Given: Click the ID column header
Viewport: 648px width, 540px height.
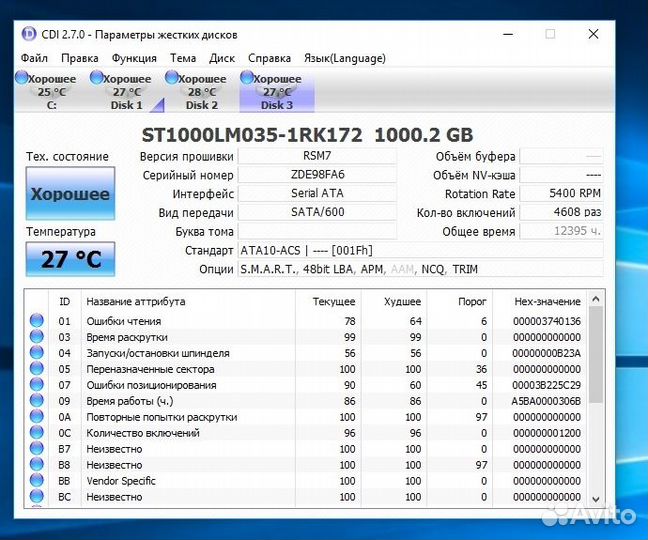Looking at the screenshot, I should [x=64, y=302].
